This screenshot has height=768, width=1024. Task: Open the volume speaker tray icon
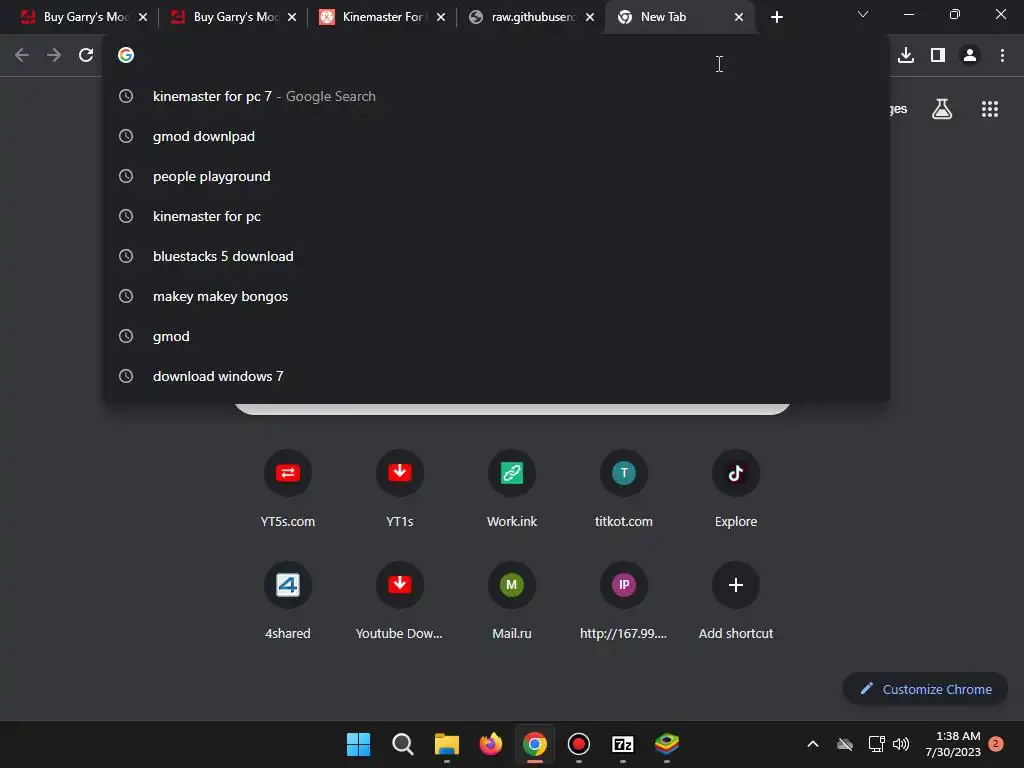click(x=901, y=744)
